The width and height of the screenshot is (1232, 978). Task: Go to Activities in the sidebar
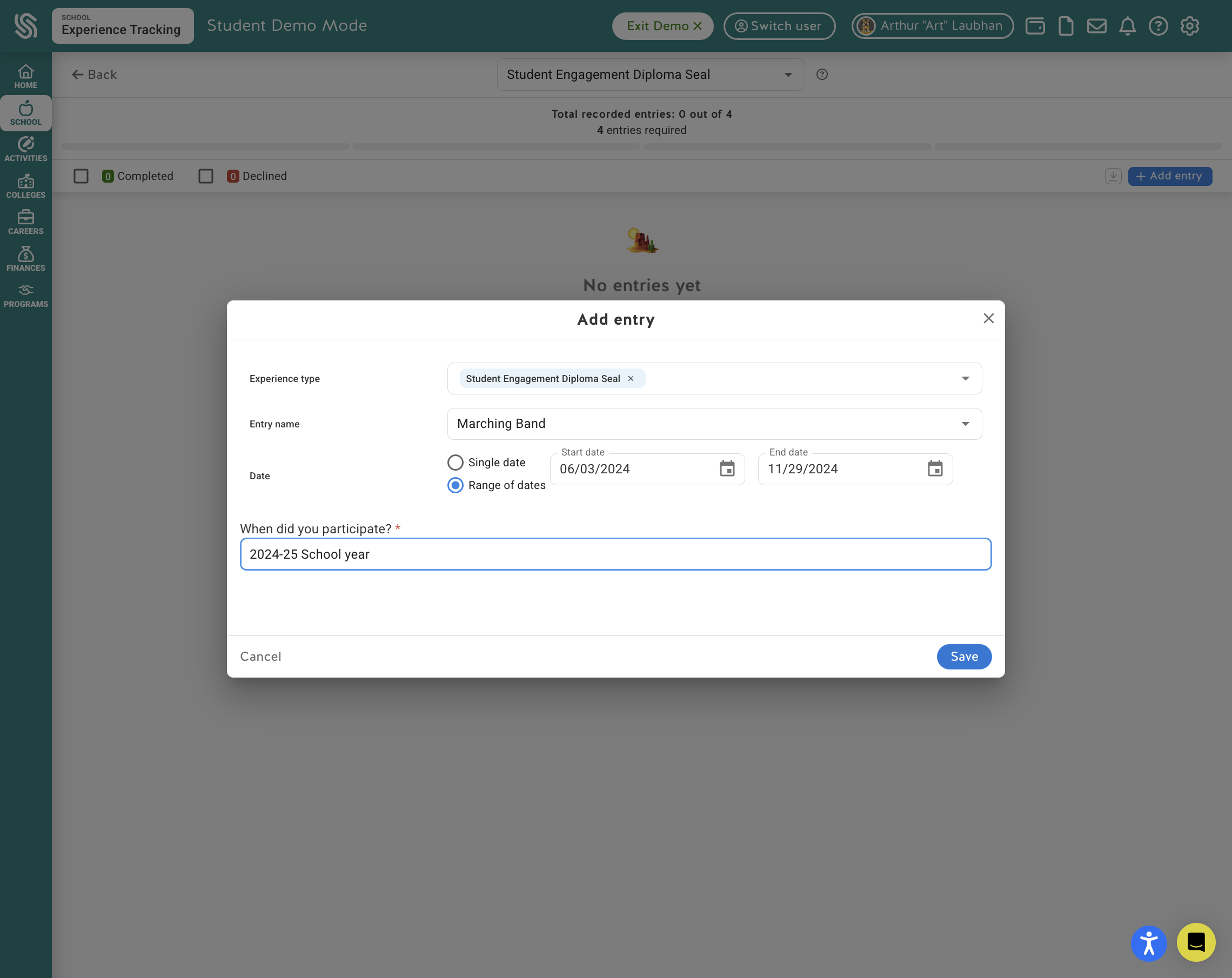(26, 150)
